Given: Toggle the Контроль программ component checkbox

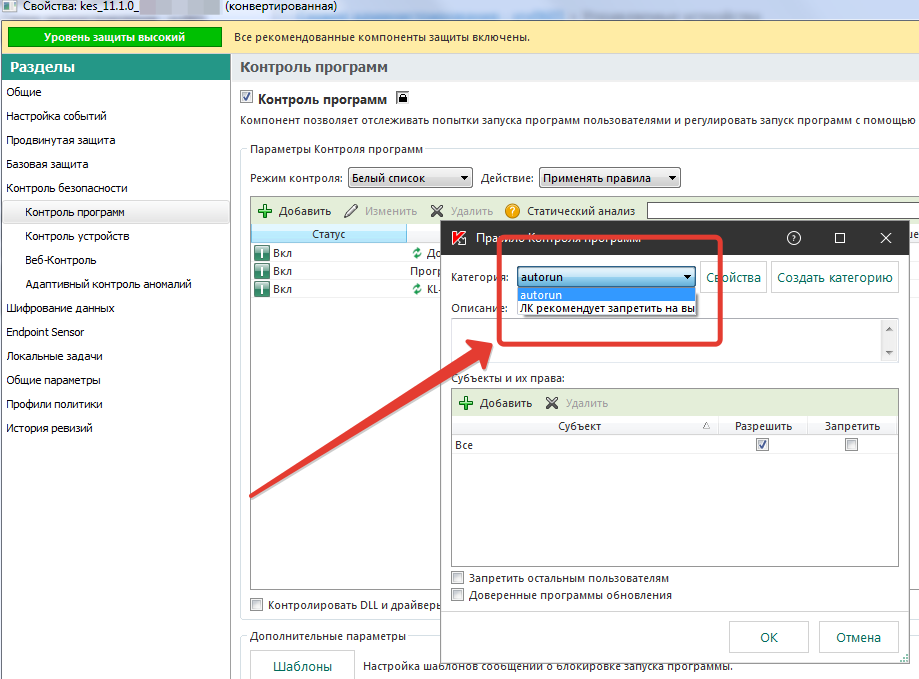Looking at the screenshot, I should click(x=246, y=97).
